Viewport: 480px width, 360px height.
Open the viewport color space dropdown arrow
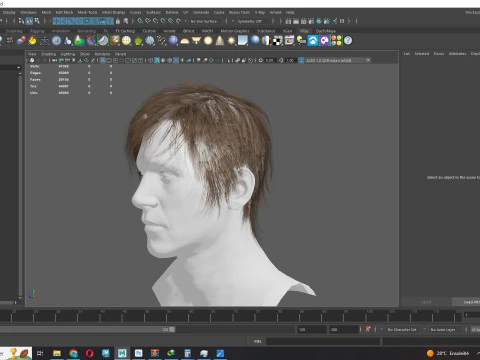click(x=368, y=60)
